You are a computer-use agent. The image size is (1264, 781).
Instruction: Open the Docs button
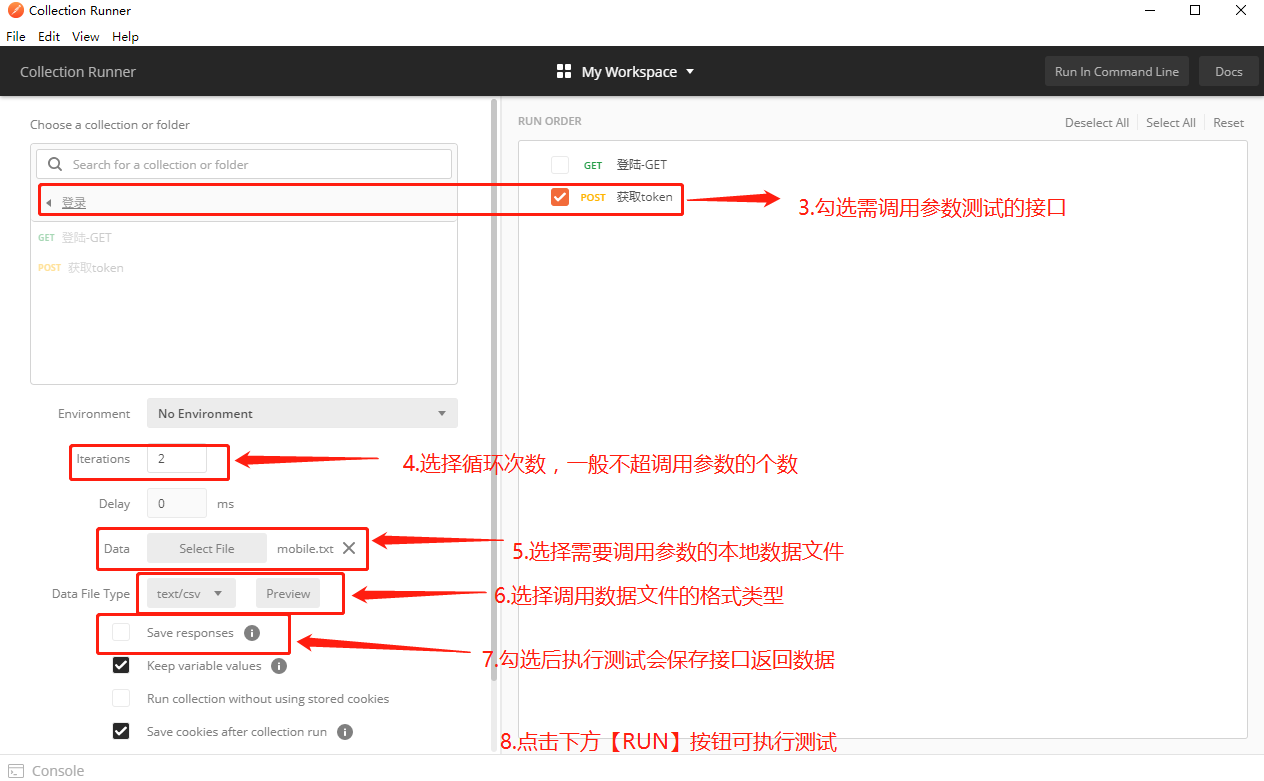point(1229,71)
